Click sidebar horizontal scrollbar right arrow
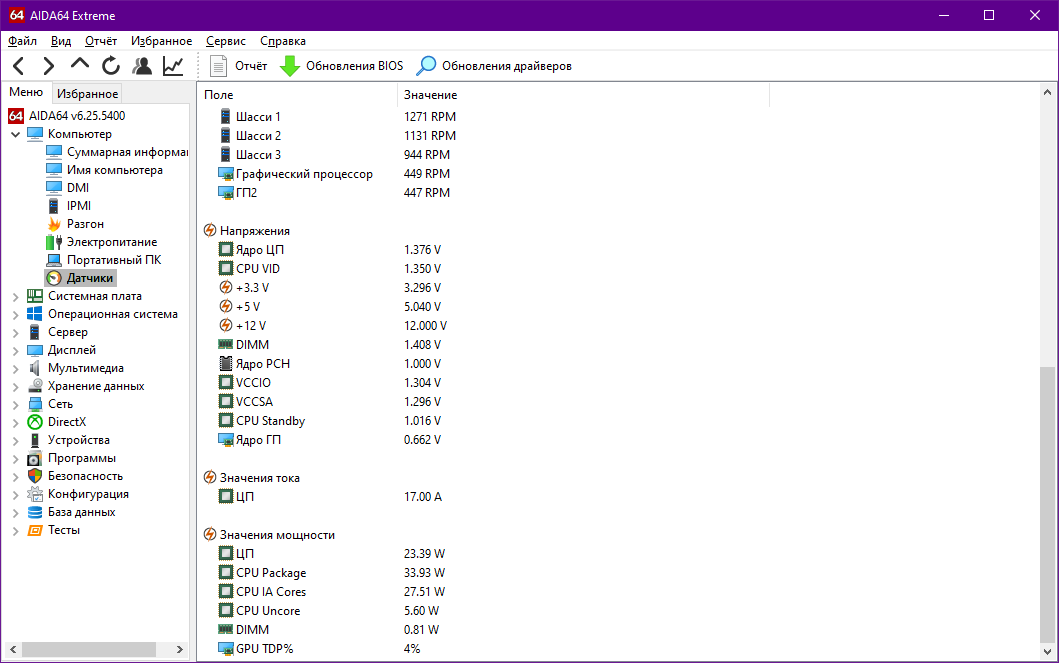The image size is (1059, 663). pos(180,649)
